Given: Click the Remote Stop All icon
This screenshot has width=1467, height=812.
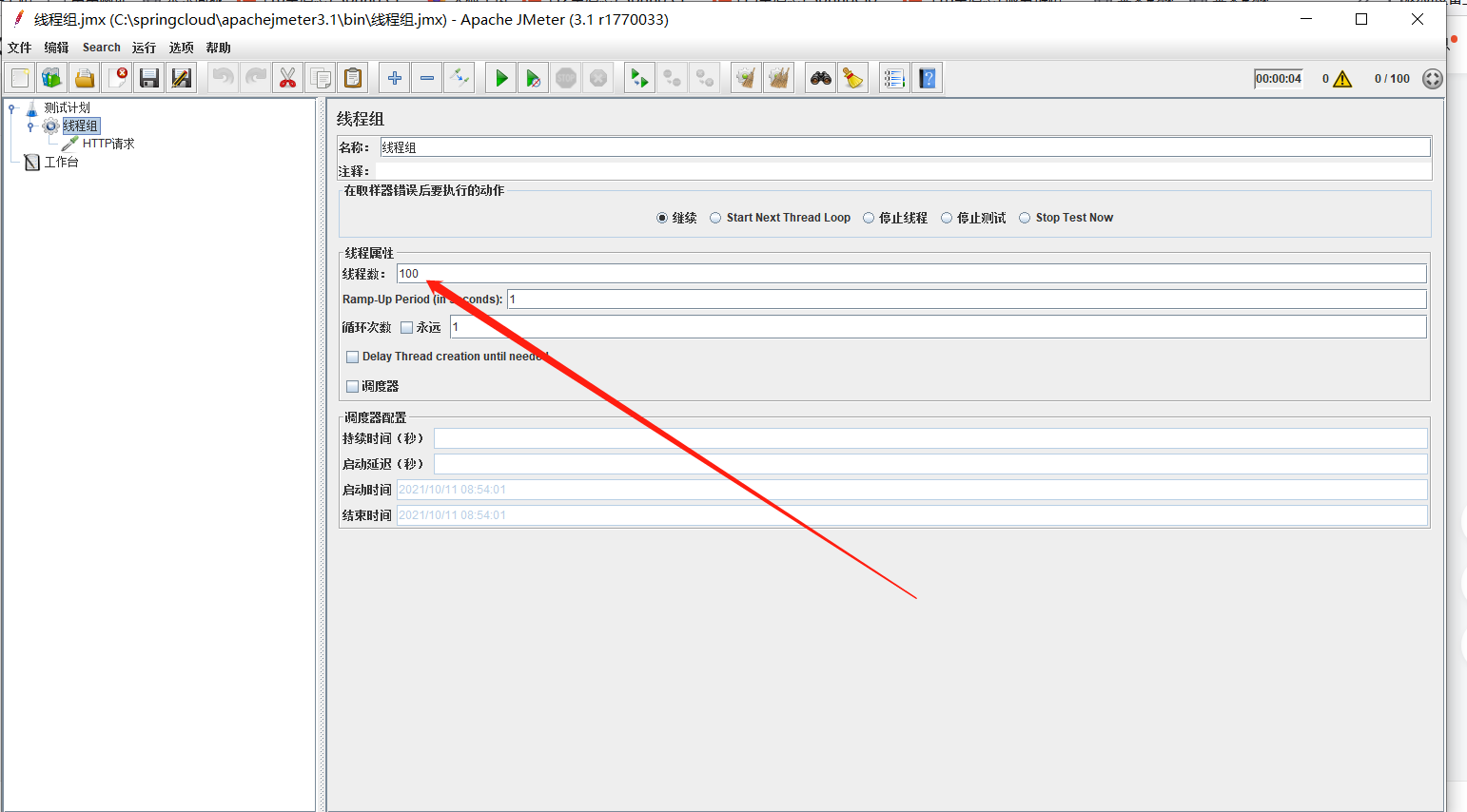Looking at the screenshot, I should (x=673, y=78).
